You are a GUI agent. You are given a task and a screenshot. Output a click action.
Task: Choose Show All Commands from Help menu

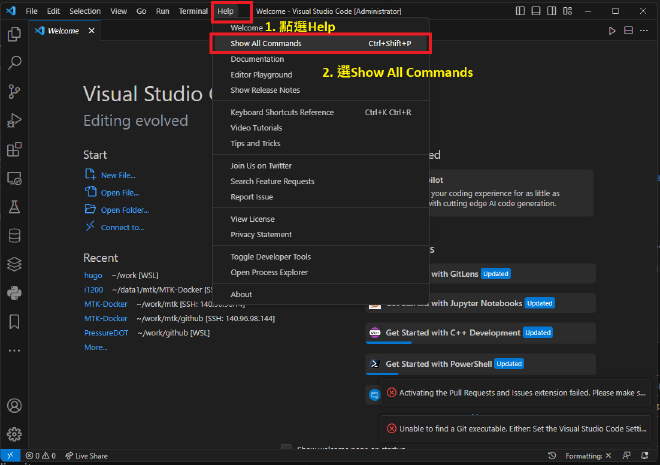(x=321, y=43)
